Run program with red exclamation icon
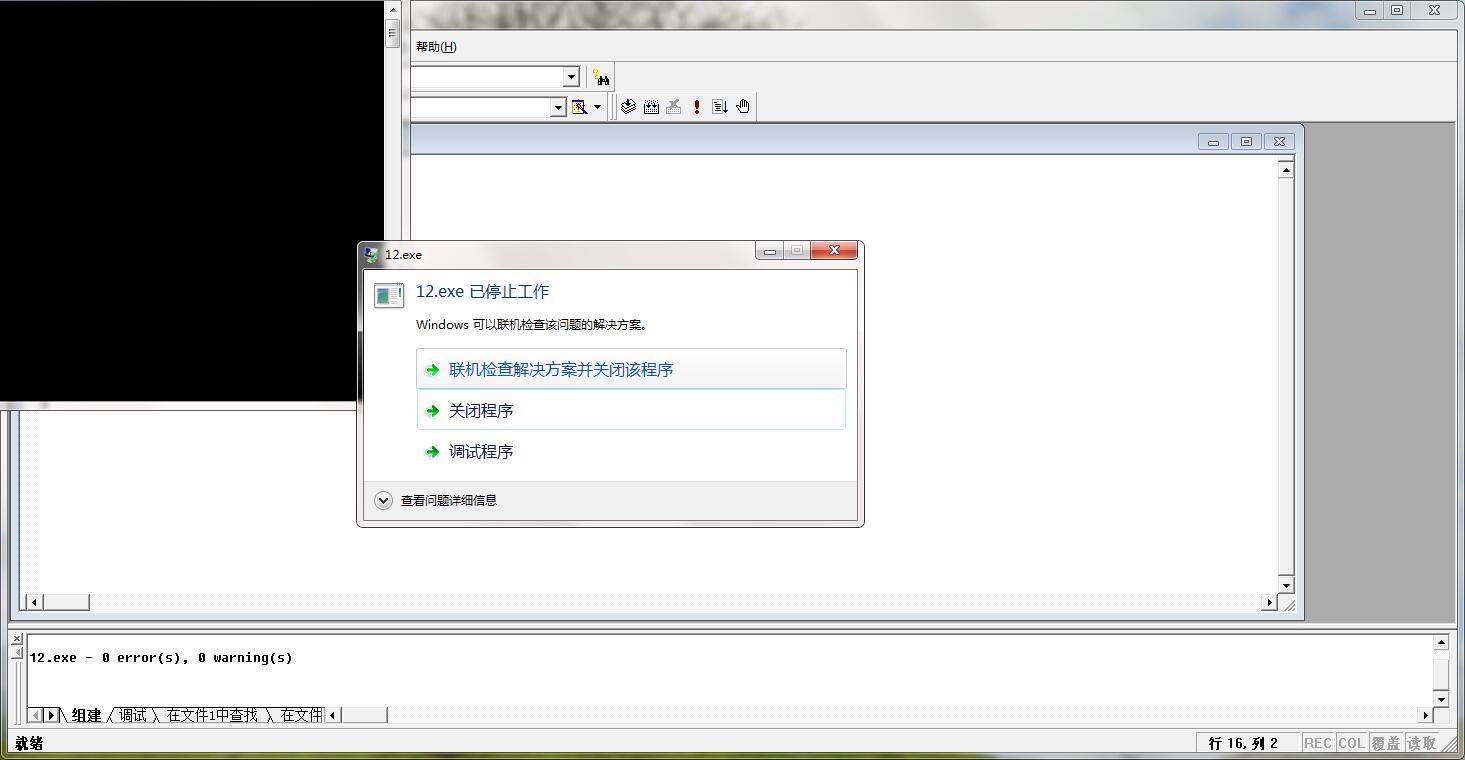 click(697, 106)
